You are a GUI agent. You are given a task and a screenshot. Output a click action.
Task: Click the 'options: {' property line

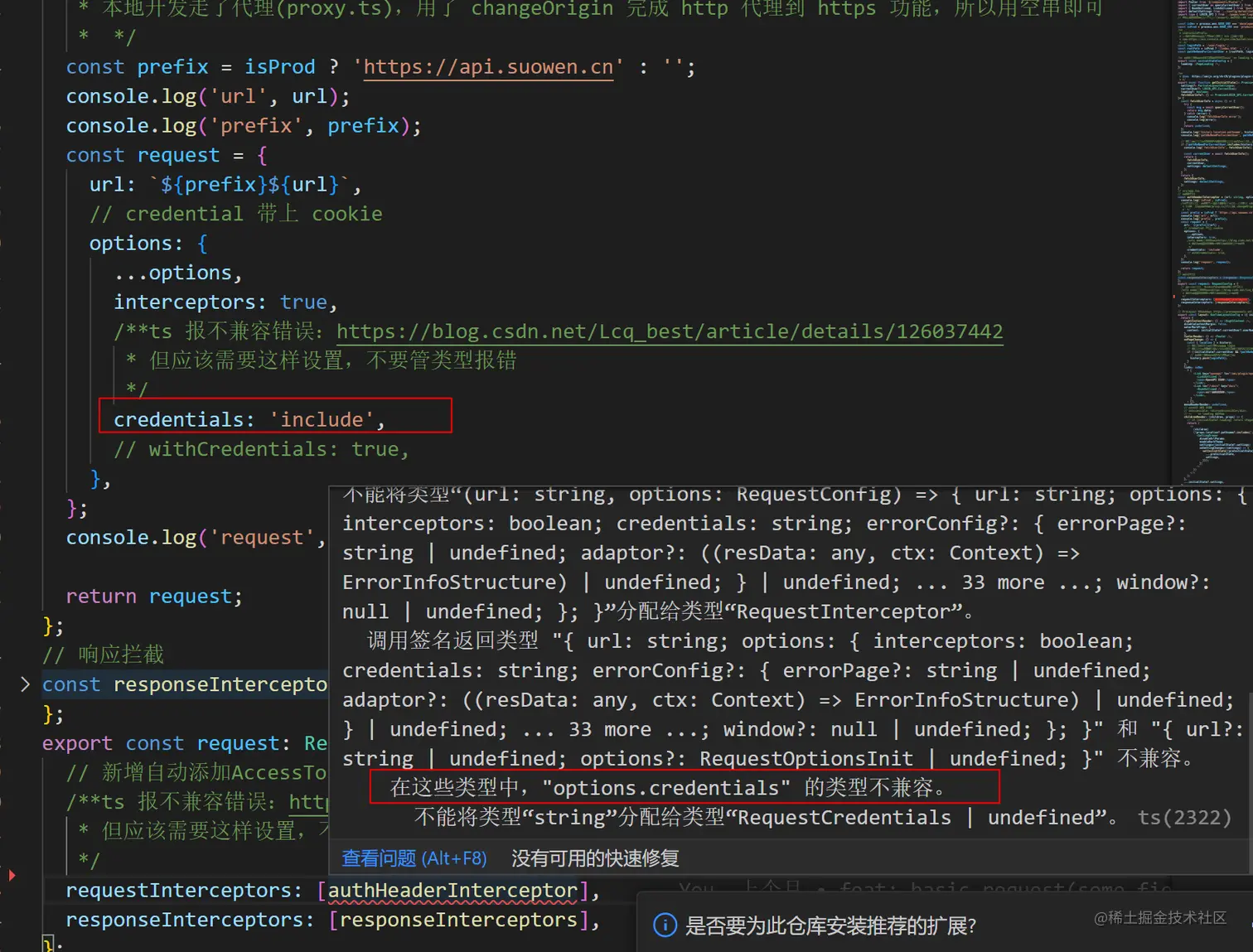click(148, 243)
